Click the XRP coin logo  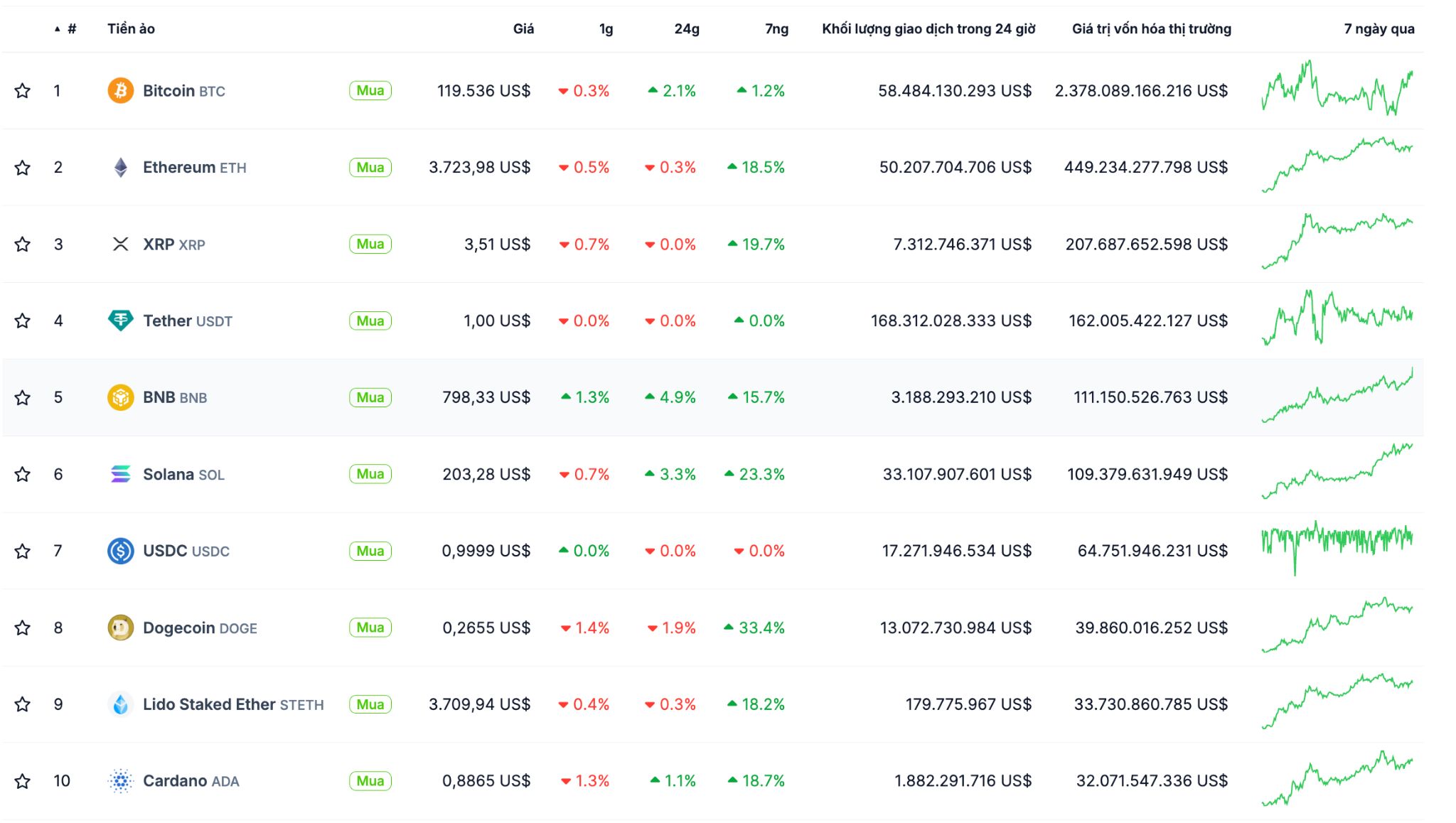[x=121, y=244]
